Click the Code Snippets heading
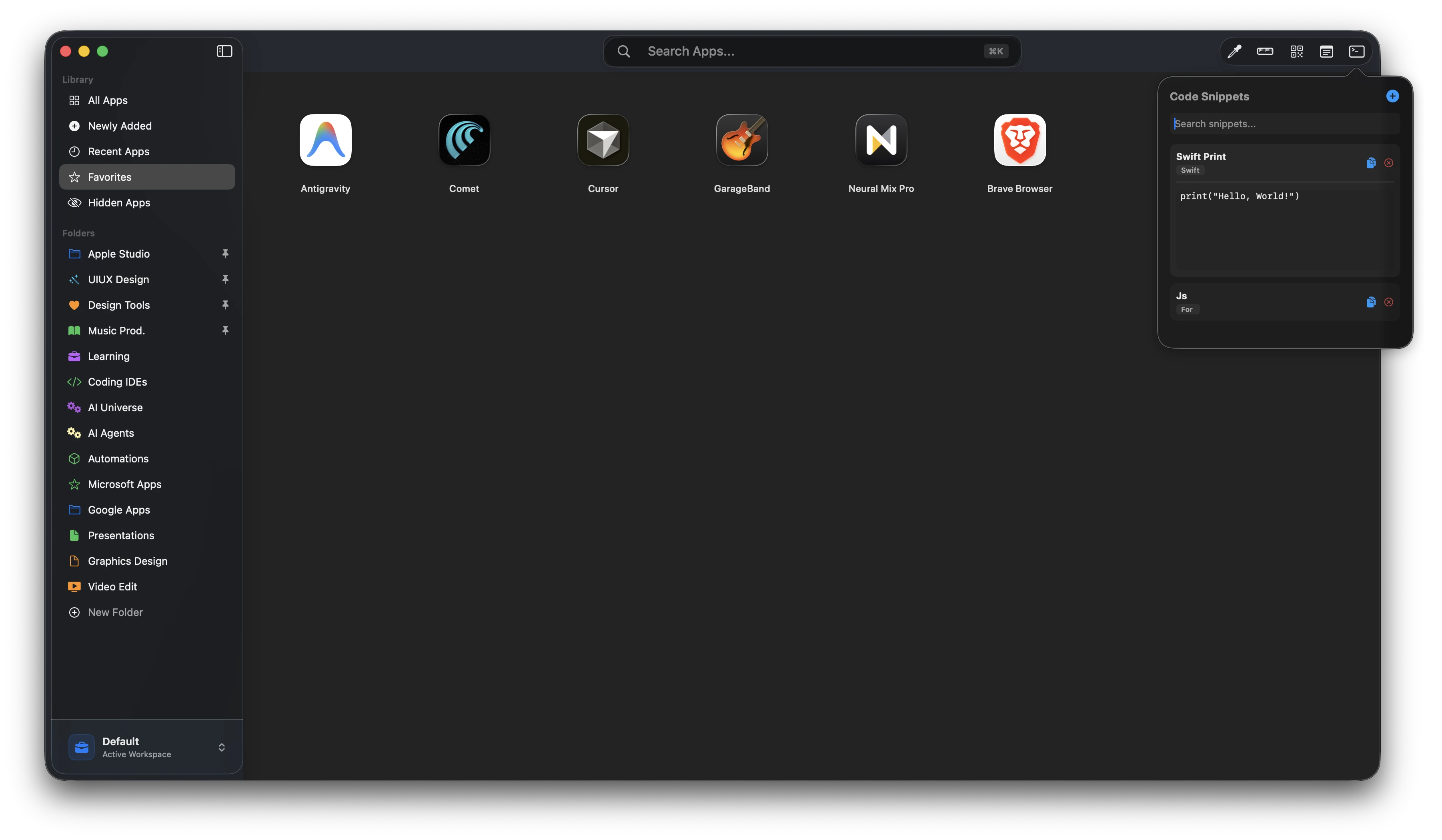 [1209, 96]
